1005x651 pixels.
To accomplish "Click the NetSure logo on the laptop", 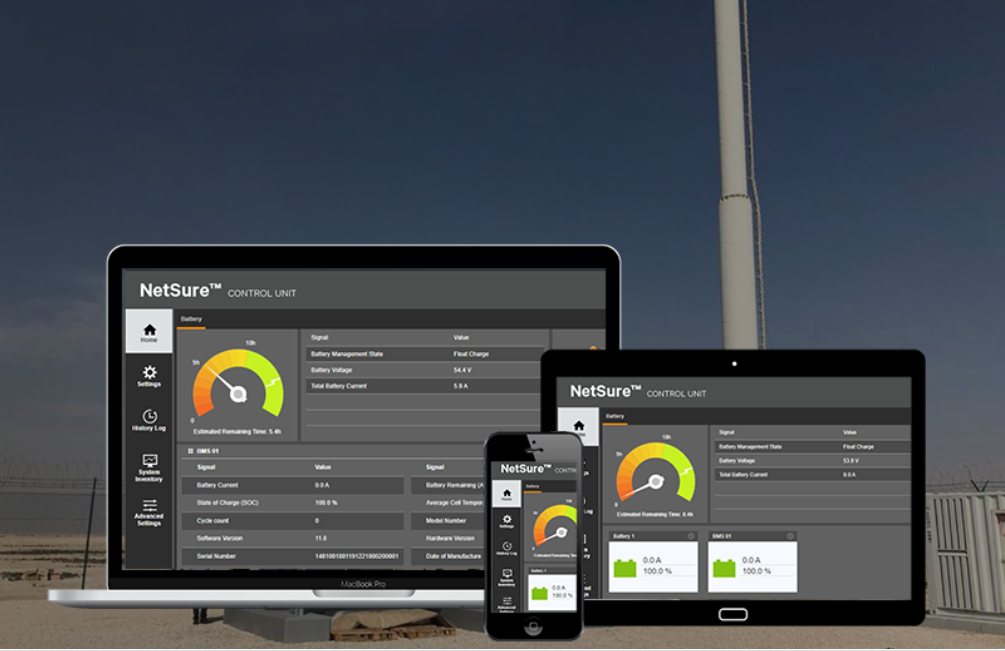I will pyautogui.click(x=180, y=290).
